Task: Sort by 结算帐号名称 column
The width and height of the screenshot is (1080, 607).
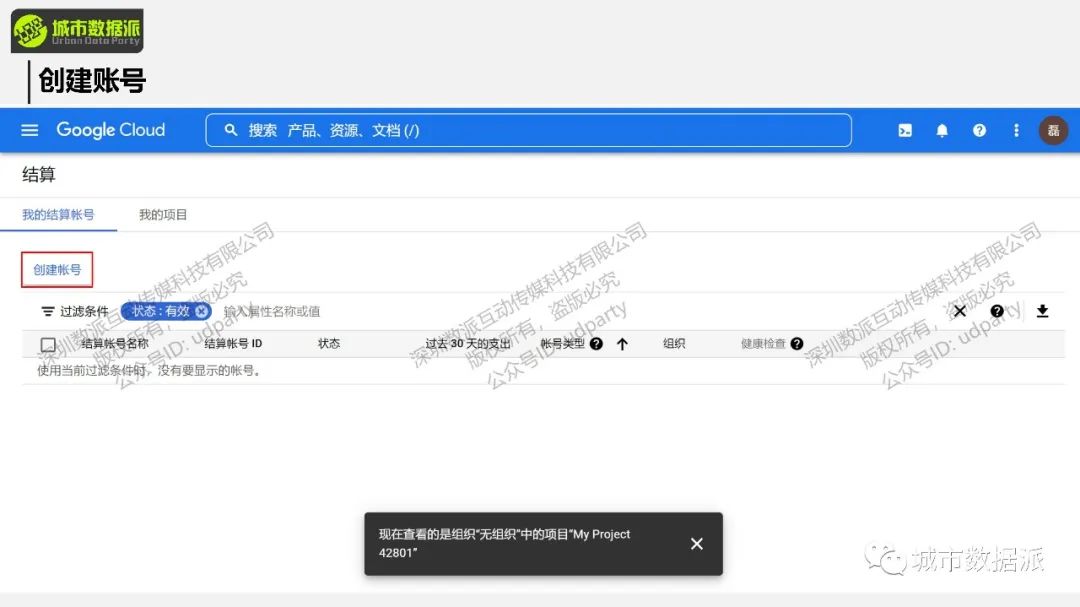Action: click(115, 344)
